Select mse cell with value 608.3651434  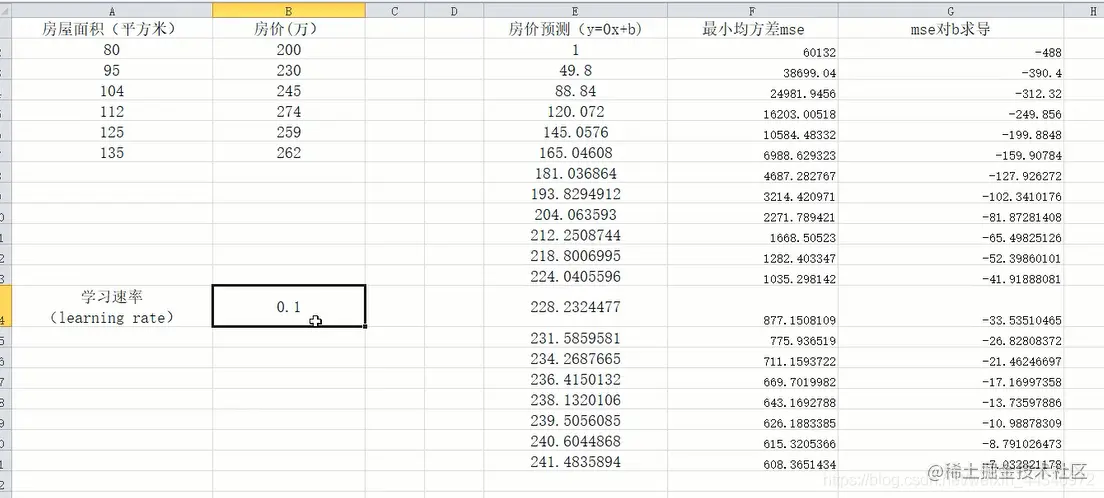(753, 462)
